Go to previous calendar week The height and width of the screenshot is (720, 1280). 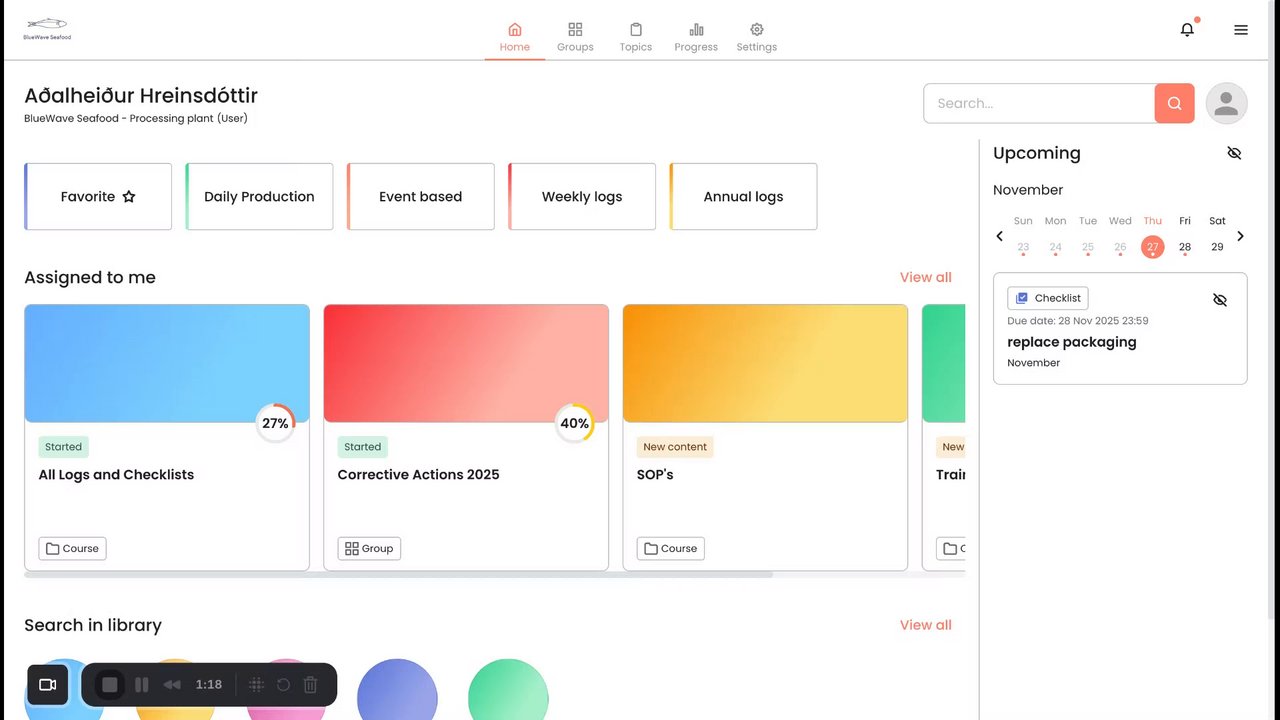pos(999,236)
